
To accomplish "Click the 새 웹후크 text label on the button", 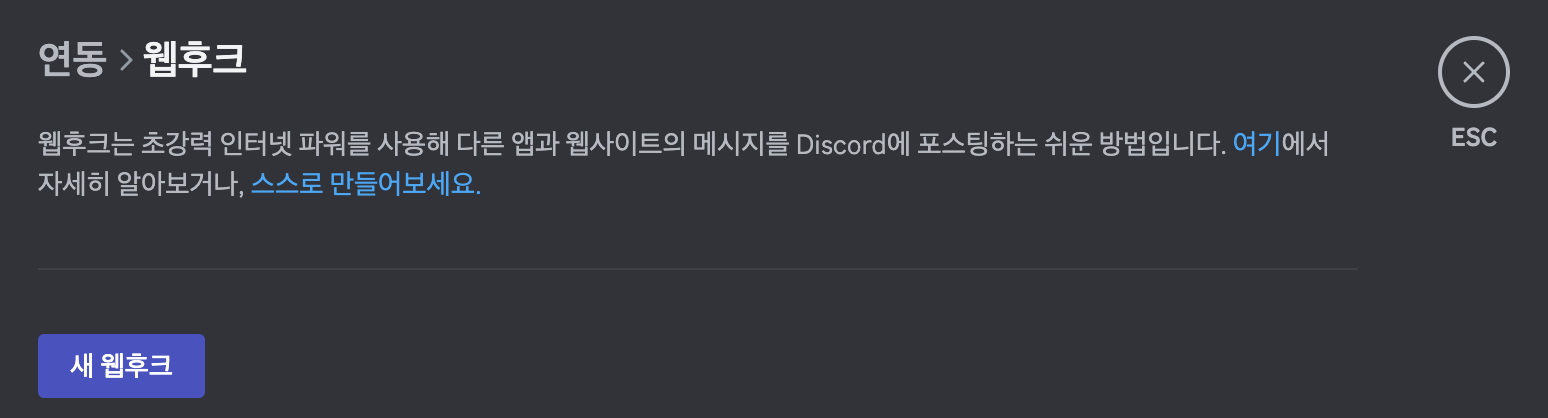I will 121,366.
